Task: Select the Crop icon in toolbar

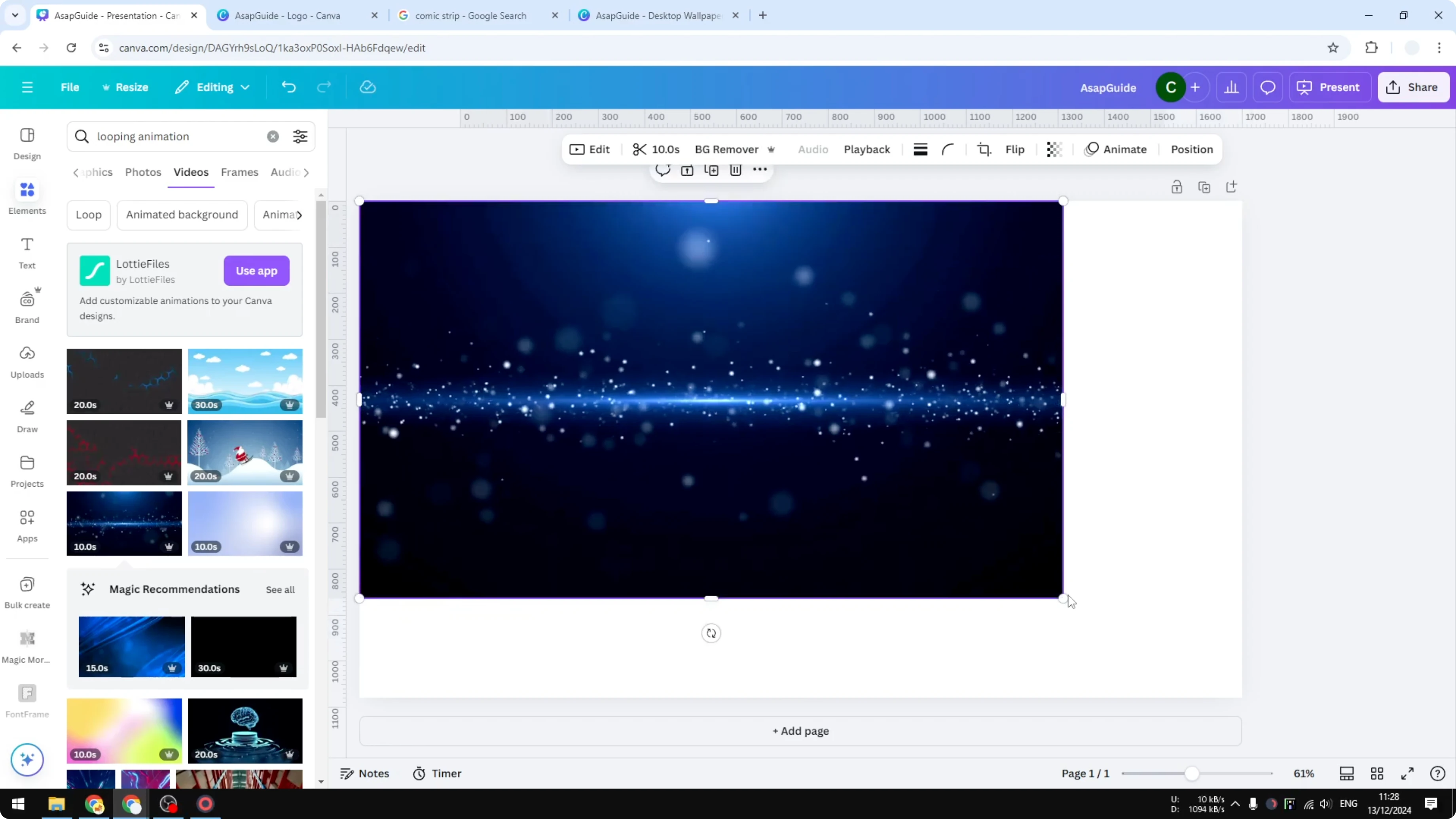Action: (x=984, y=149)
